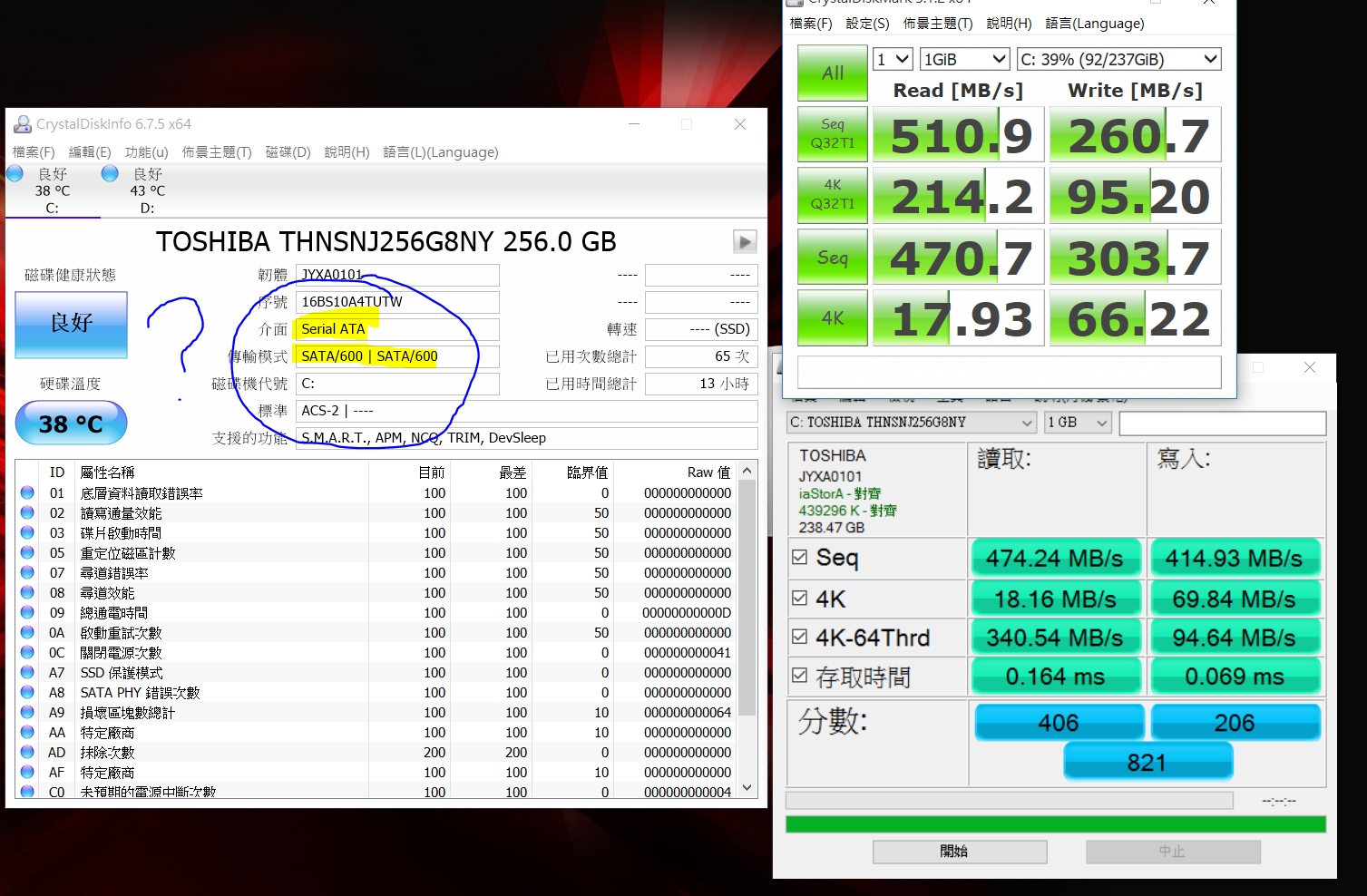
Task: Open CrystalDiskInfo 功能(u) menu
Action: [x=146, y=152]
